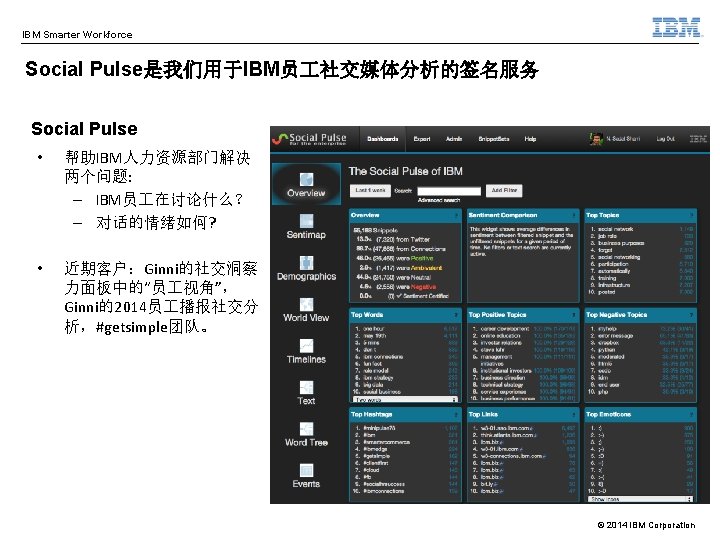Click 'ibm connections' in Top Words
This screenshot has width=720, height=540.
[383, 357]
